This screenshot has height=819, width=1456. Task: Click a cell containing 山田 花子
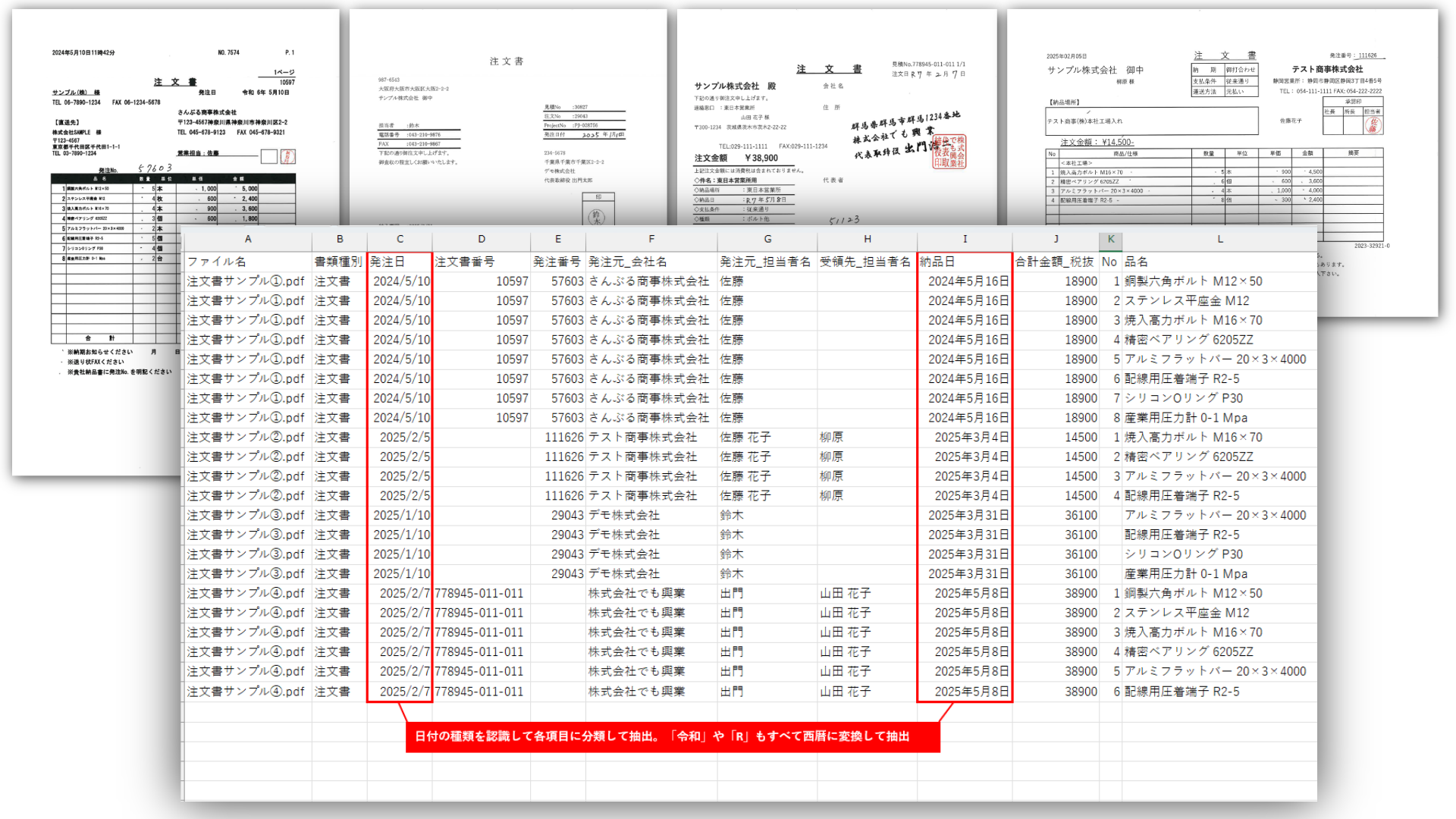click(845, 594)
